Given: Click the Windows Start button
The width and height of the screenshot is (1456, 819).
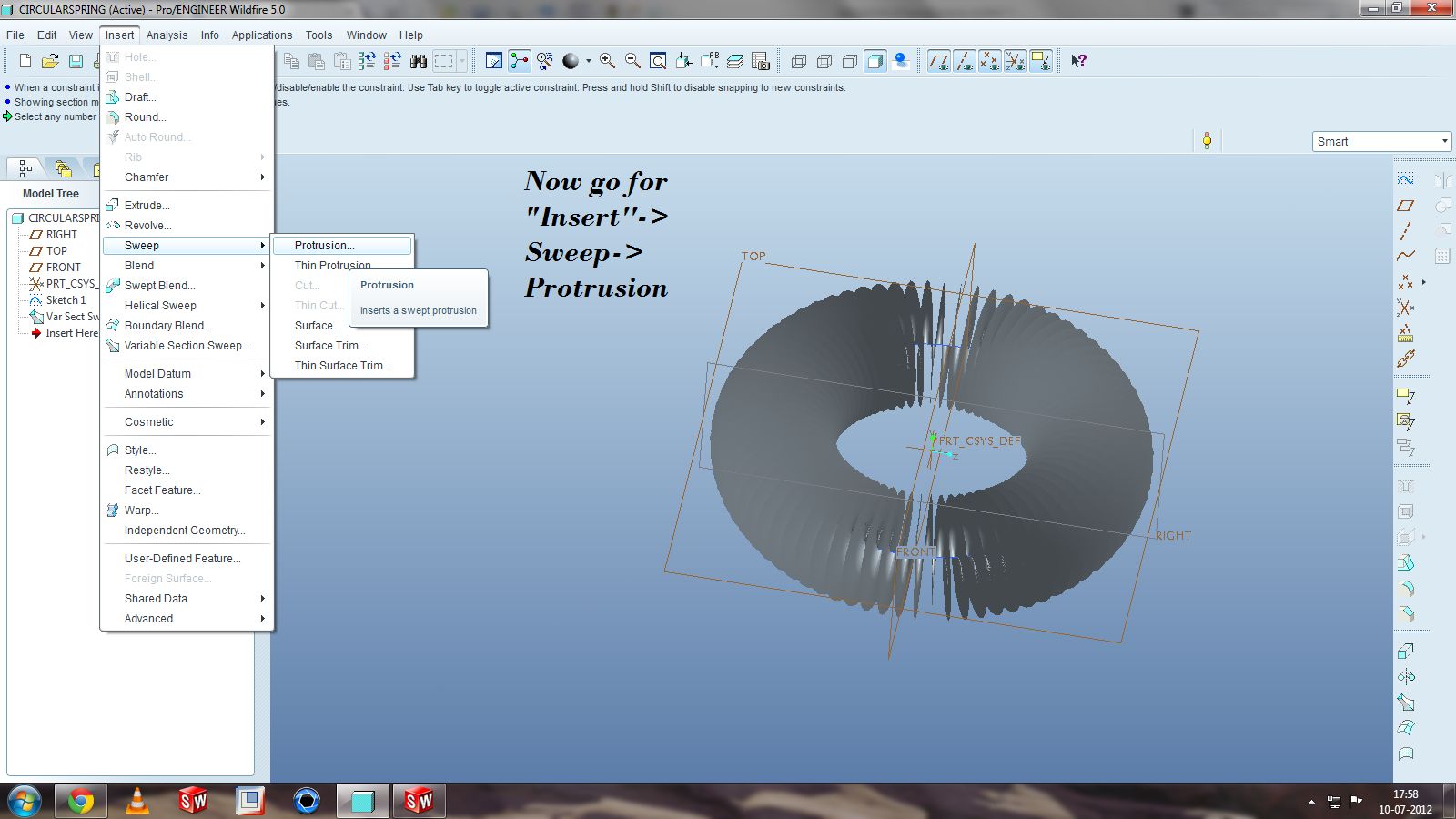Looking at the screenshot, I should (25, 801).
